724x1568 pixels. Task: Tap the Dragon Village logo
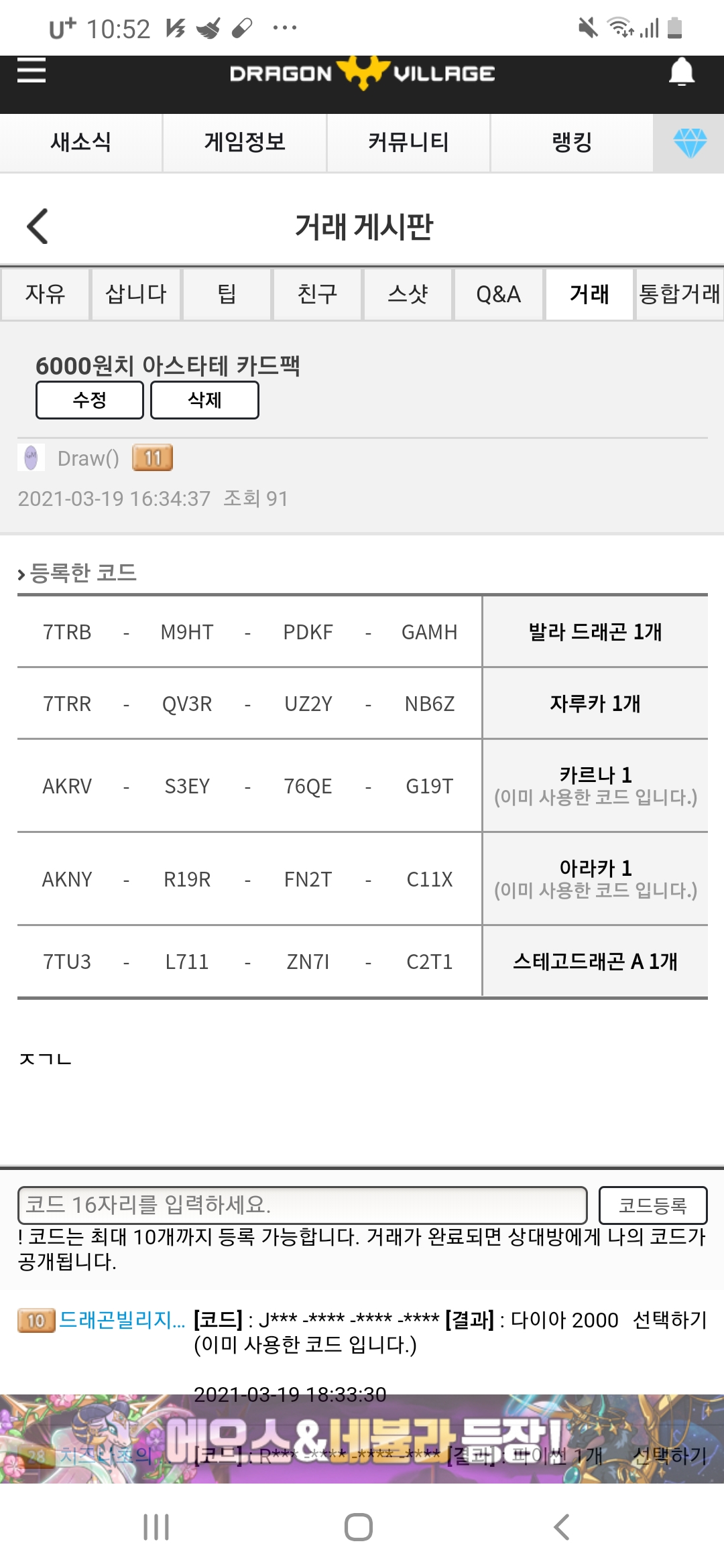tap(362, 73)
